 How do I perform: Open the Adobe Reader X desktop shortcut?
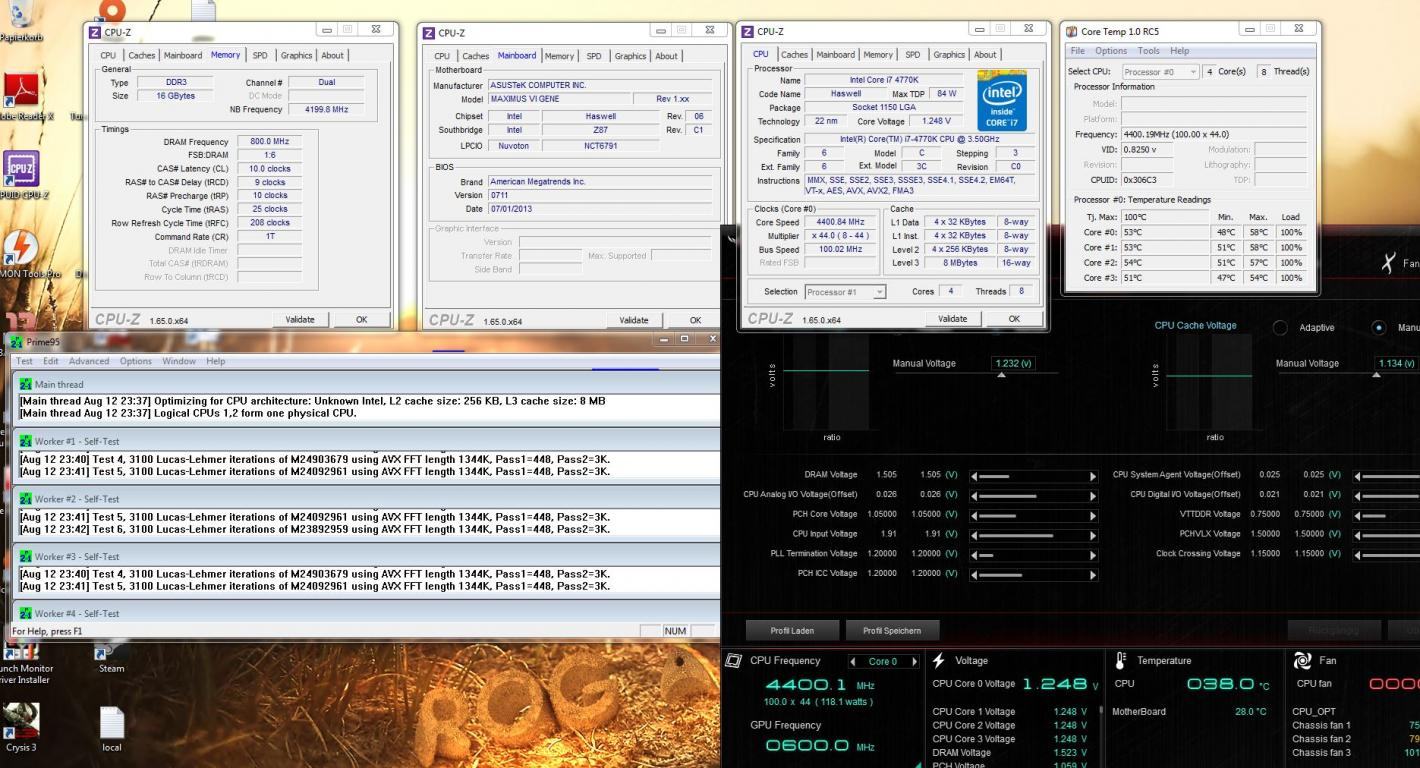click(x=21, y=90)
